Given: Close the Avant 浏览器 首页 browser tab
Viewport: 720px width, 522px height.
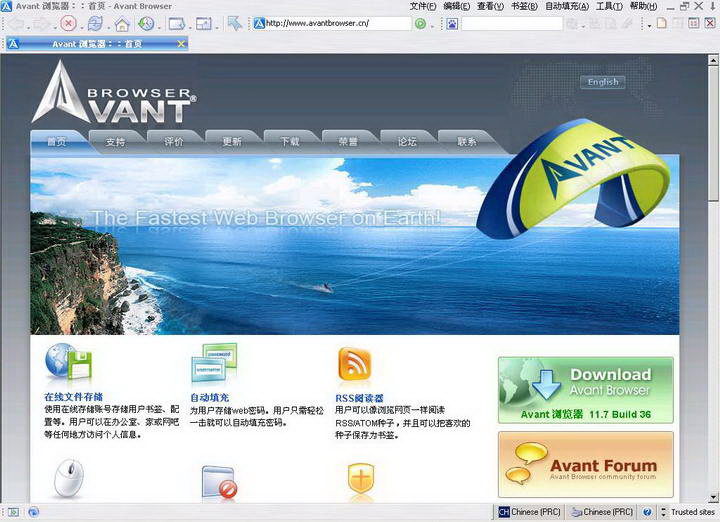Looking at the screenshot, I should (x=181, y=44).
